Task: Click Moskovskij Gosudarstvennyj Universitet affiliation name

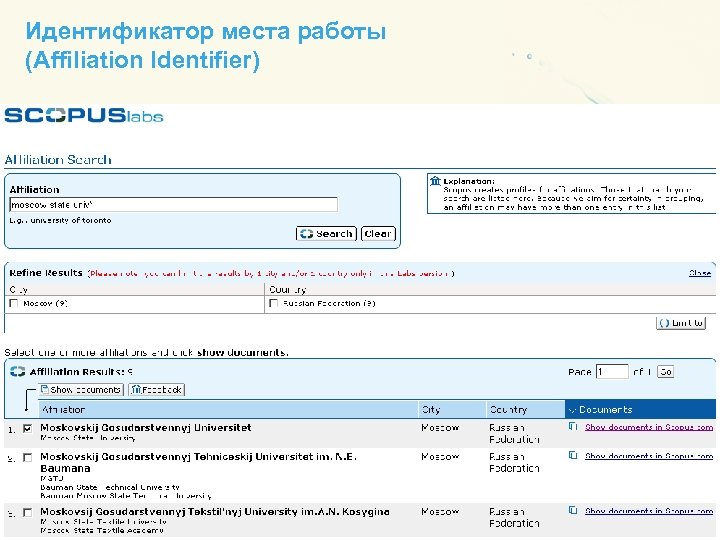Action: point(146,428)
